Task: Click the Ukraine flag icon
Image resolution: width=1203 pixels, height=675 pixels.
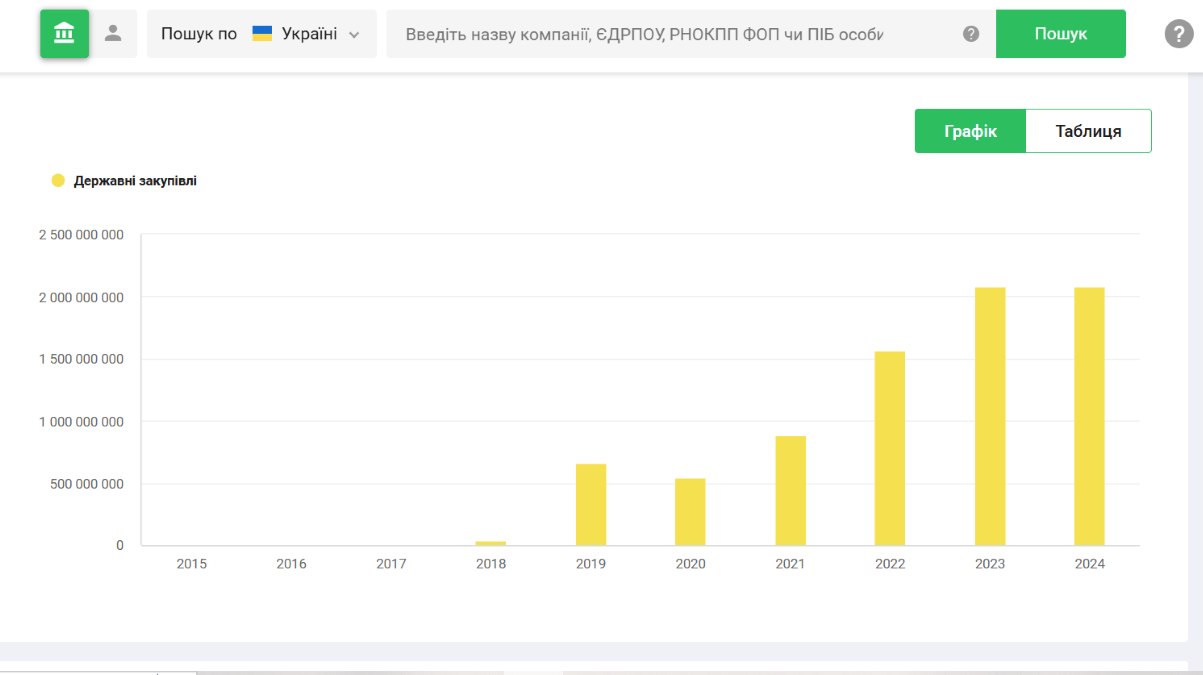Action: tap(262, 34)
